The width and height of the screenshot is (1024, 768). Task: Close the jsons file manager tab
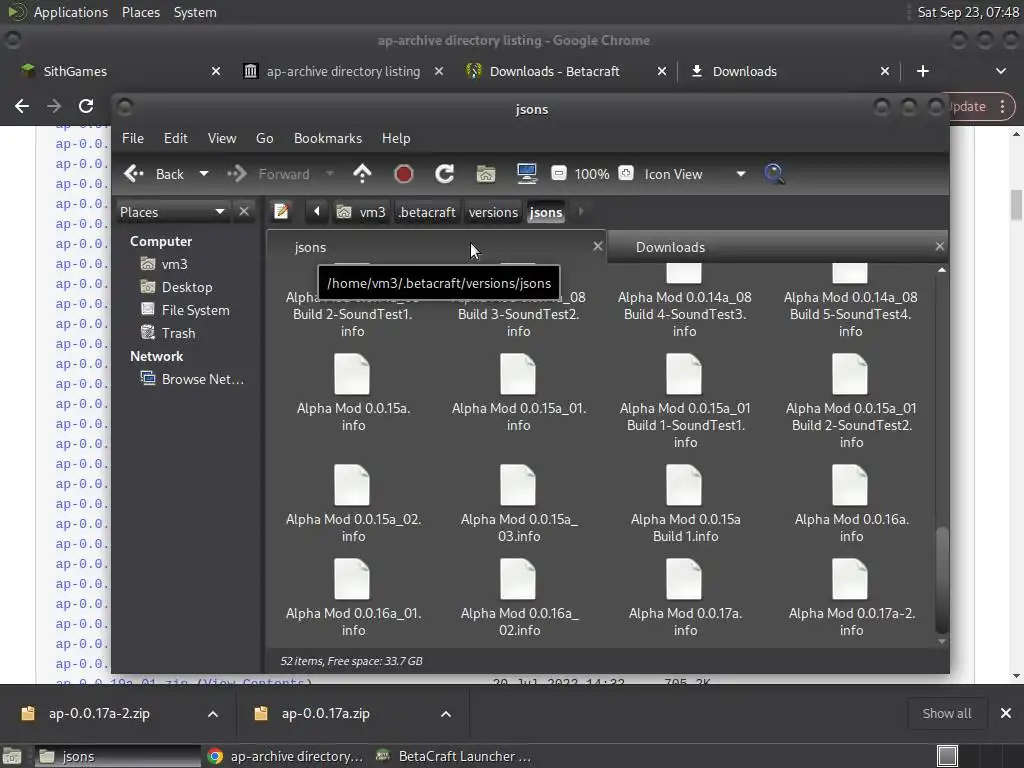tap(597, 246)
